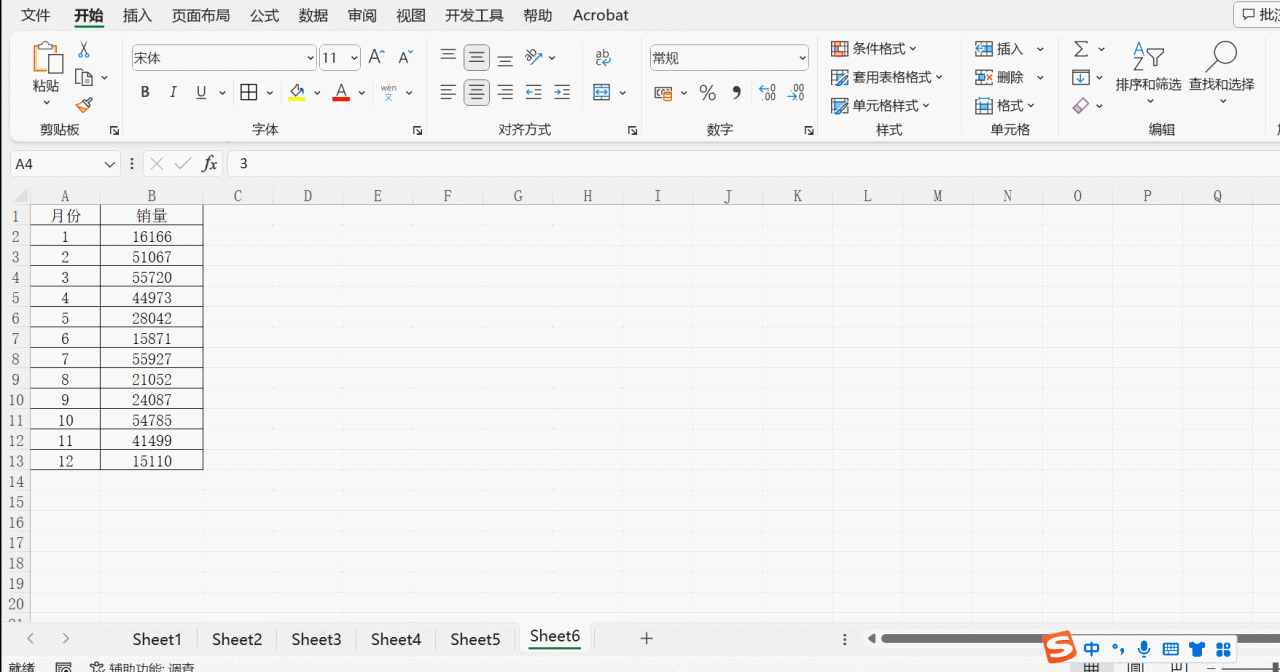Screen dimensions: 1280x672
Task: Click the Decrease Indent icon
Action: coord(533,92)
